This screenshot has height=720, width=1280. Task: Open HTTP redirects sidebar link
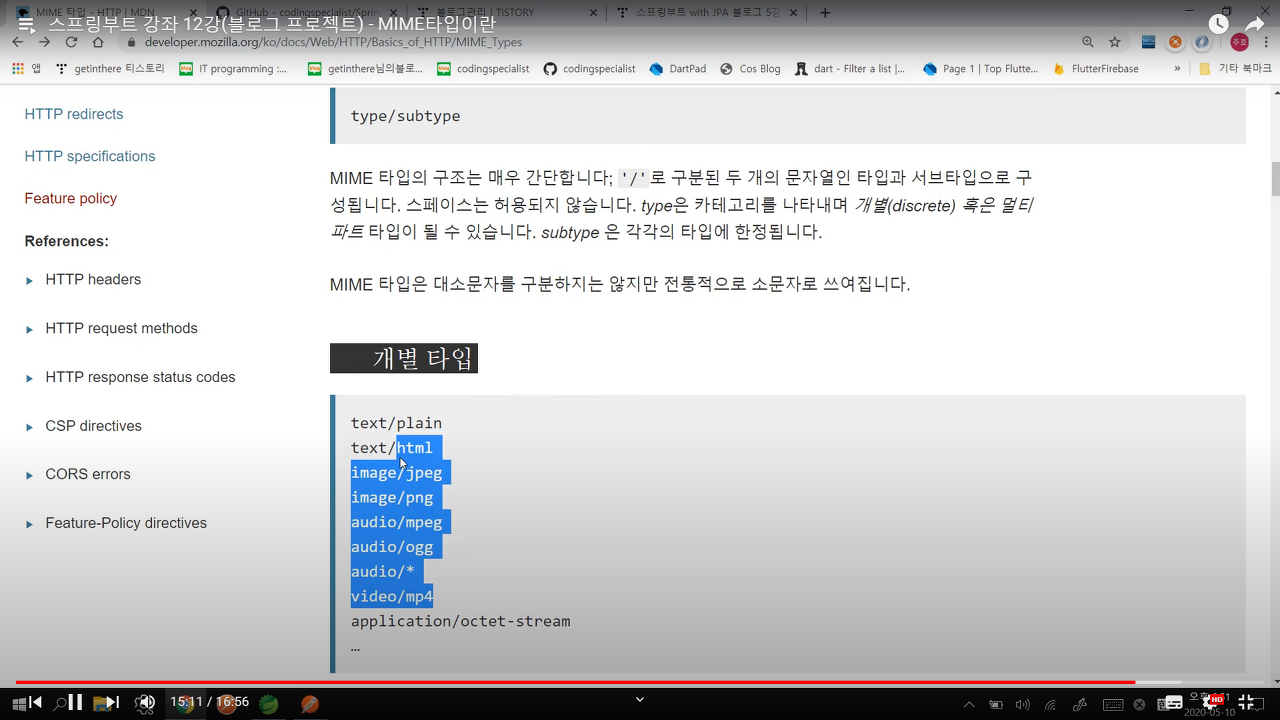click(74, 114)
